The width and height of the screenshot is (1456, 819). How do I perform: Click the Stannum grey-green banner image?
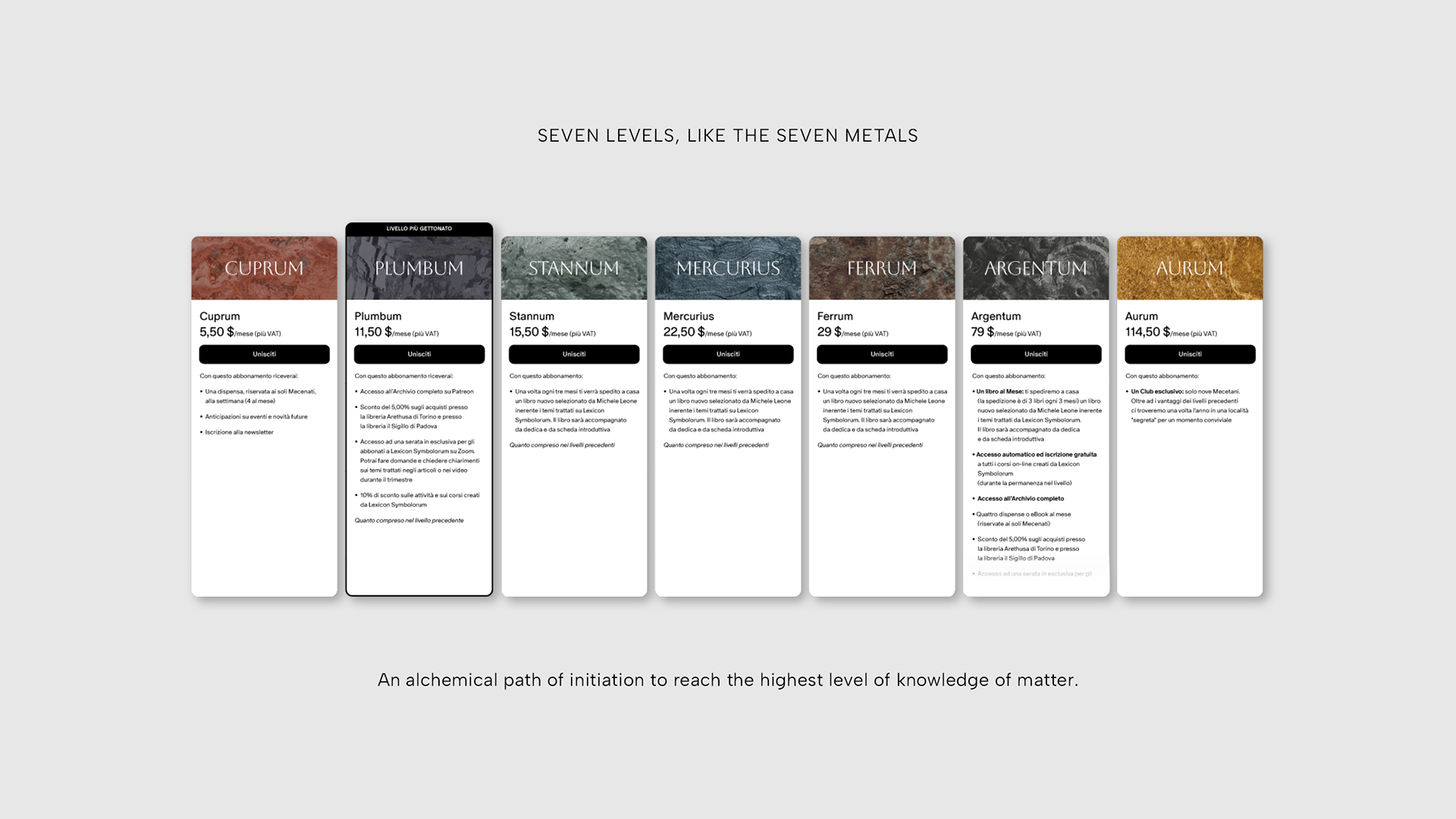tap(573, 268)
